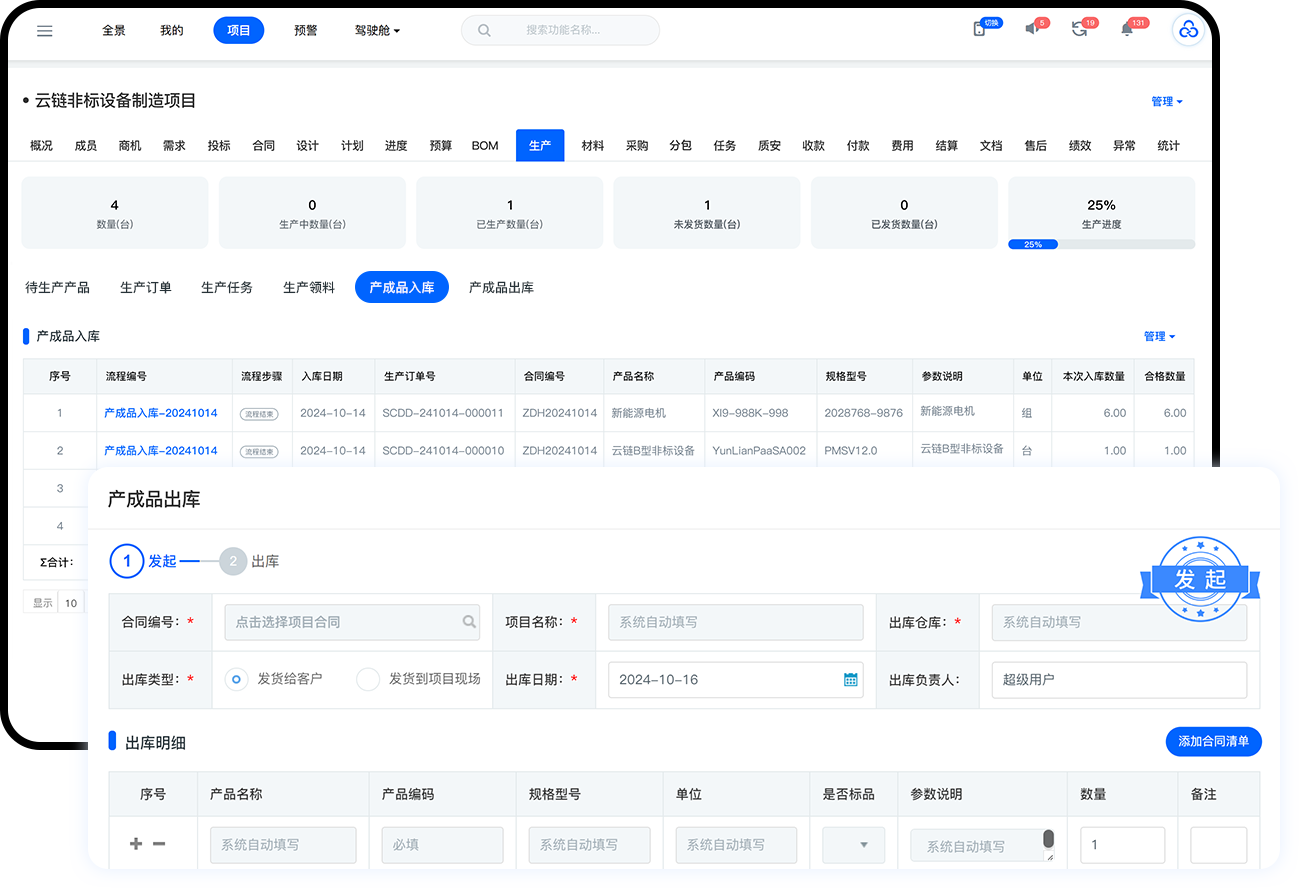Open the announcements speaker icon
The width and height of the screenshot is (1300, 889).
click(1032, 30)
